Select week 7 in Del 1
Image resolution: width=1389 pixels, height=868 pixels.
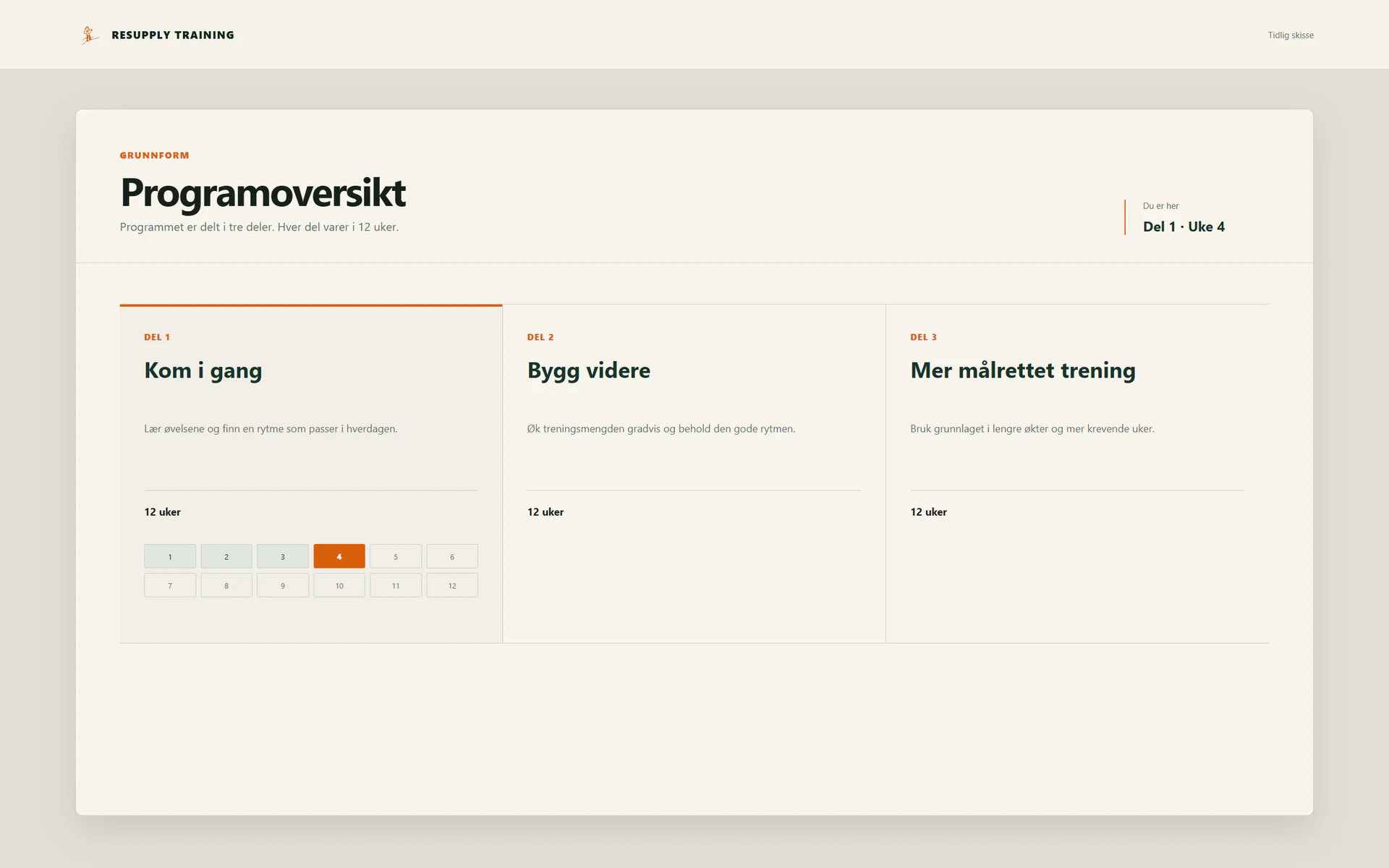coord(170,585)
